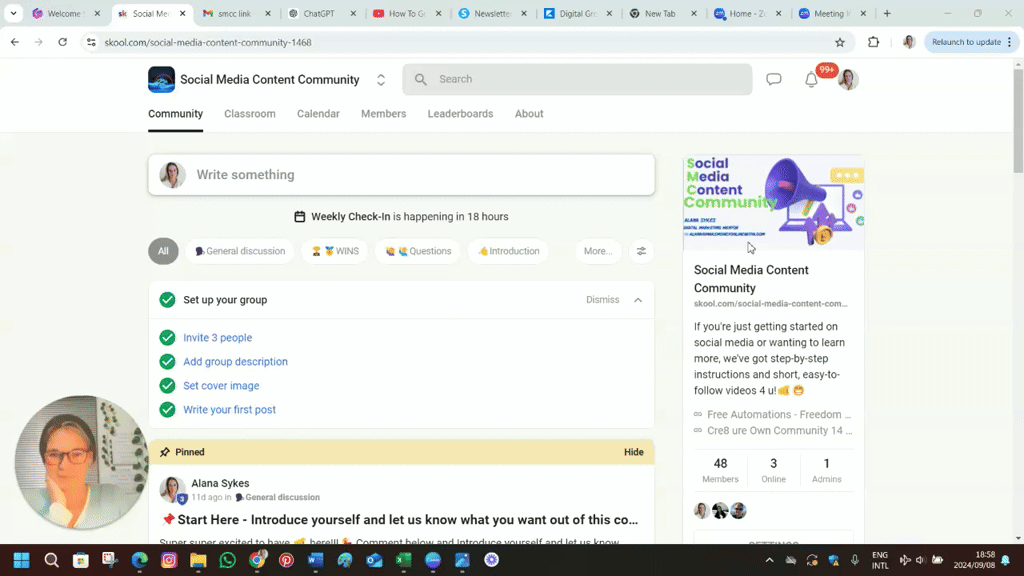Click the Set up your group checkmark
This screenshot has height=576, width=1024.
pyautogui.click(x=167, y=300)
